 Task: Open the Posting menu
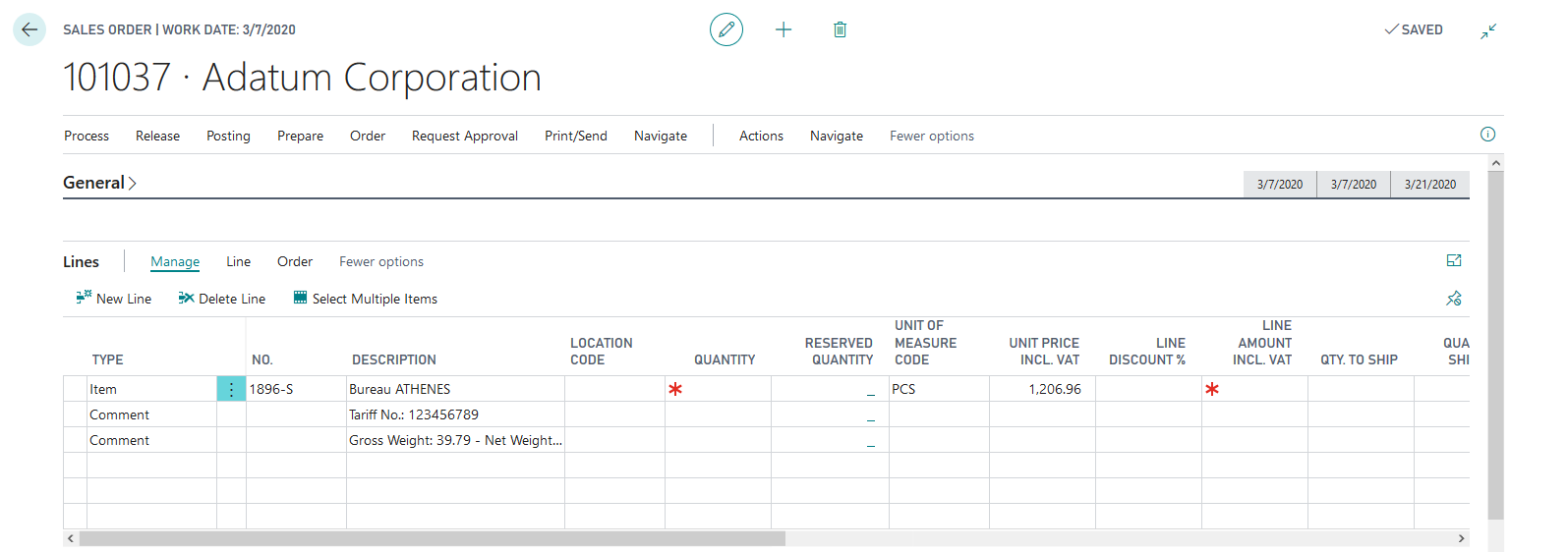pyautogui.click(x=228, y=136)
